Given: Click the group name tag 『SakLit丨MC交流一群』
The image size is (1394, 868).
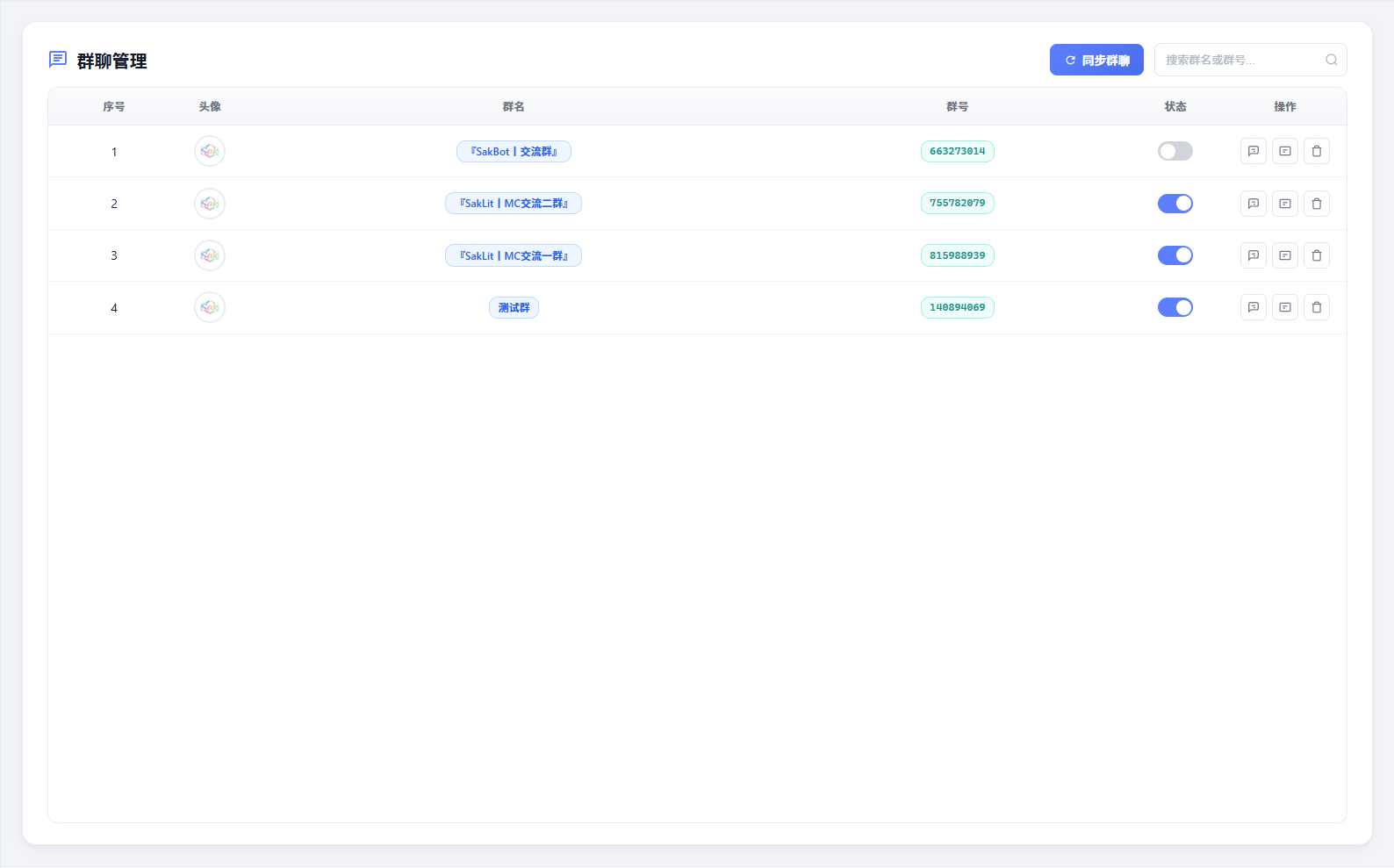Looking at the screenshot, I should (x=514, y=255).
